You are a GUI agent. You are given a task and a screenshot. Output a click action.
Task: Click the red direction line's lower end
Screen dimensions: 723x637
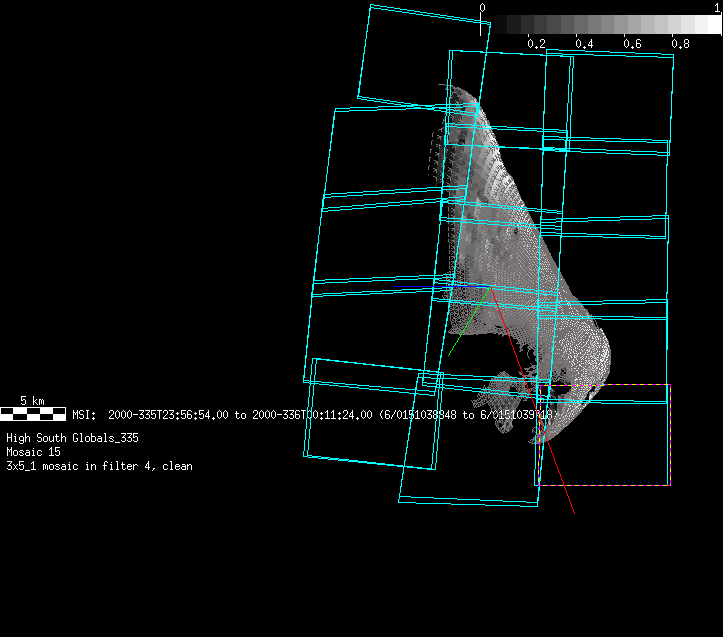coord(572,510)
